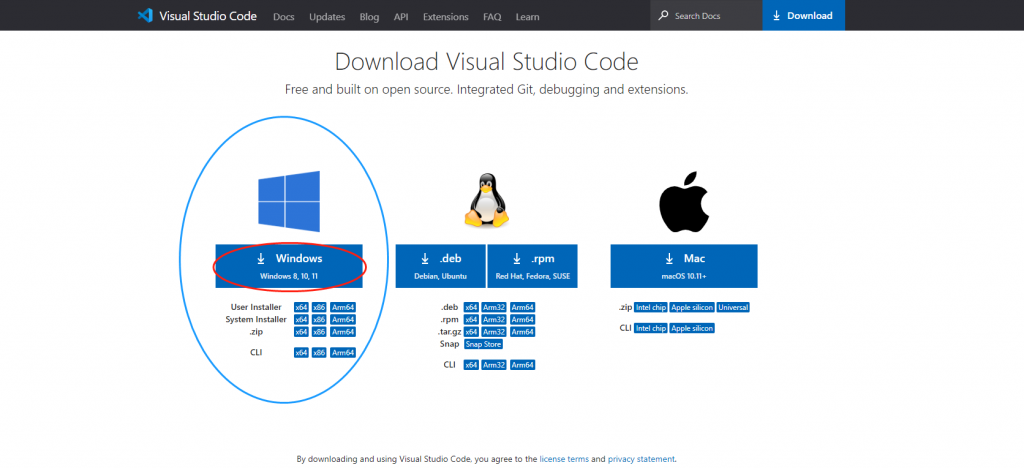Download Linux .tar.gz Arm64 archive
Viewport: 1024px width, 468px height.
coord(522,332)
